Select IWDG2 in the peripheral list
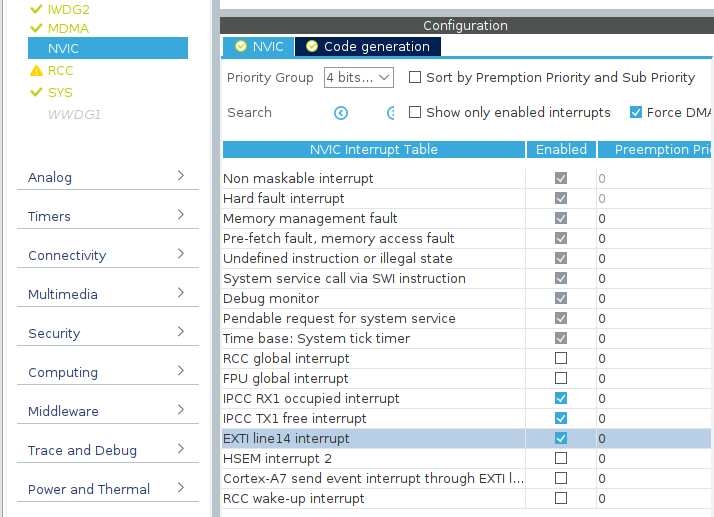This screenshot has width=714, height=517. click(69, 9)
